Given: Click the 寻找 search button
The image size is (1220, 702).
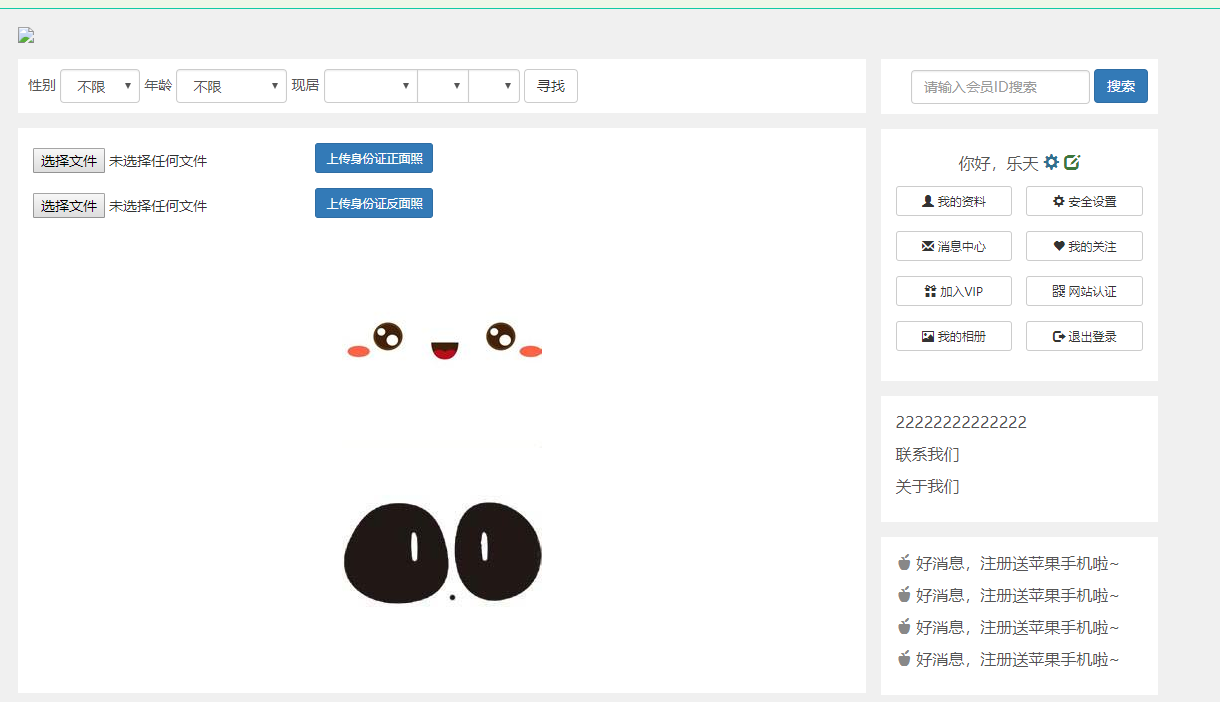Looking at the screenshot, I should coord(551,86).
